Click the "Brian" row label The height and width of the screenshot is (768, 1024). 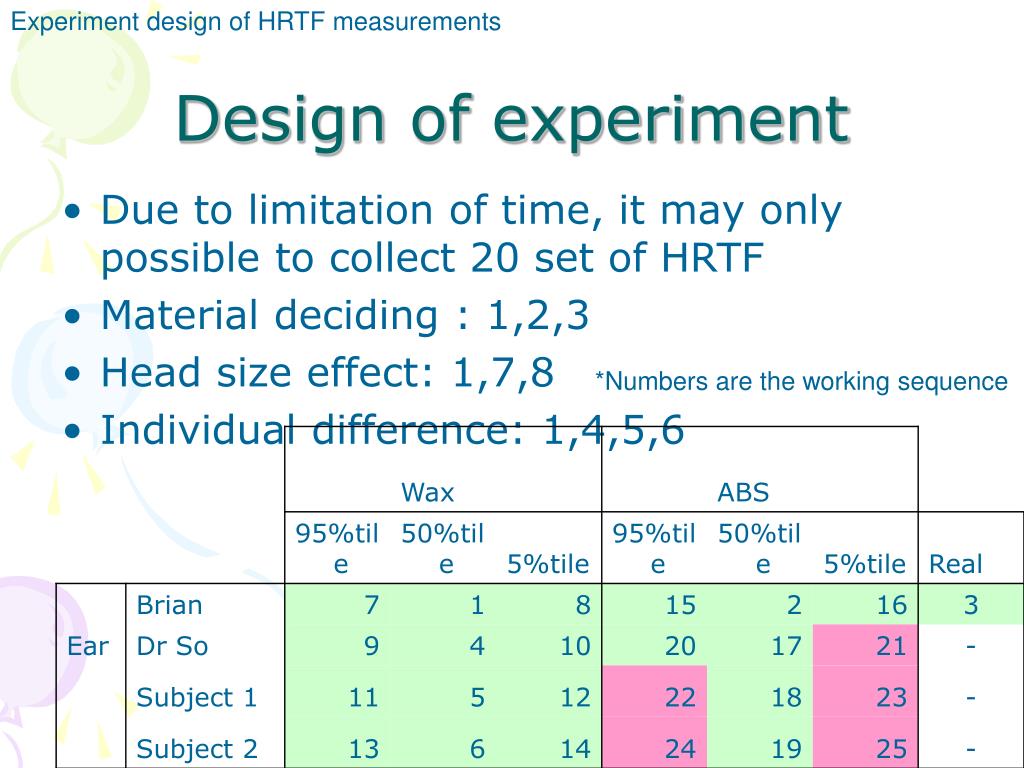(x=169, y=605)
